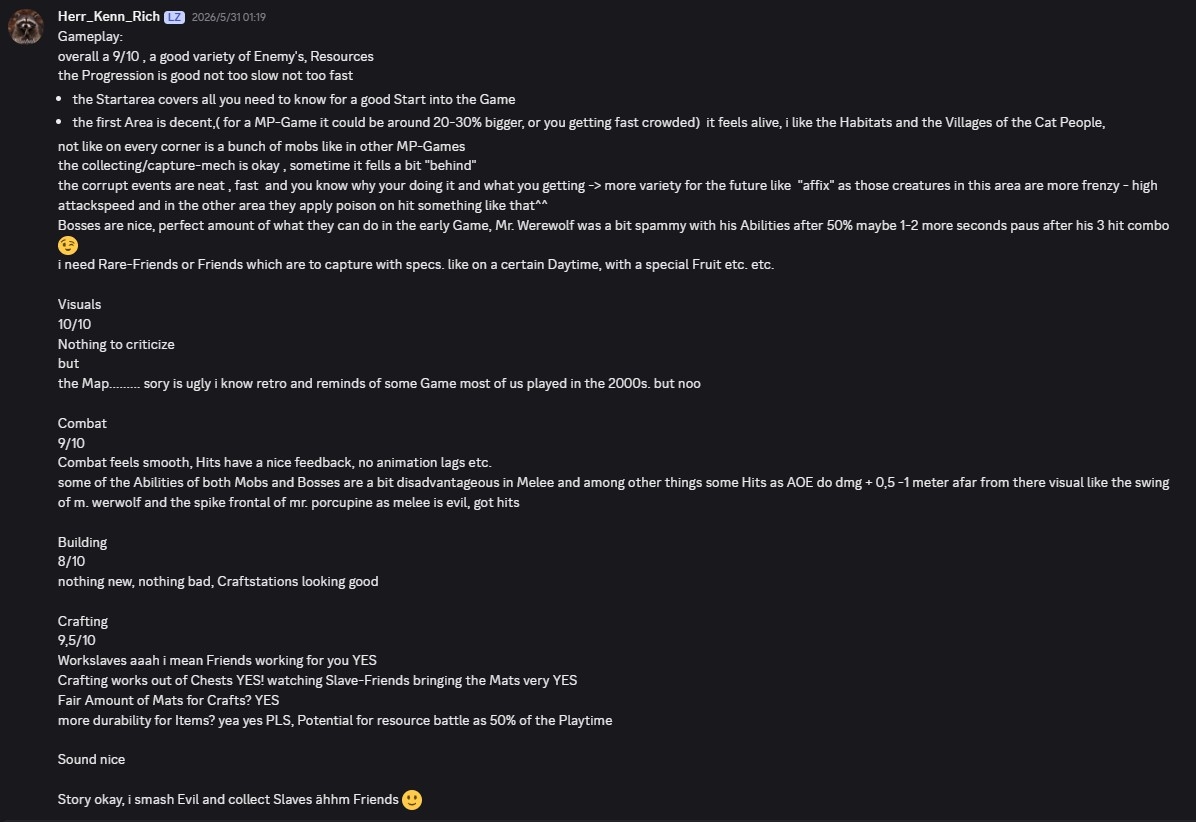
Task: Open Herr_Kenn_Rich's raccoon avatar profile
Action: (x=26, y=27)
